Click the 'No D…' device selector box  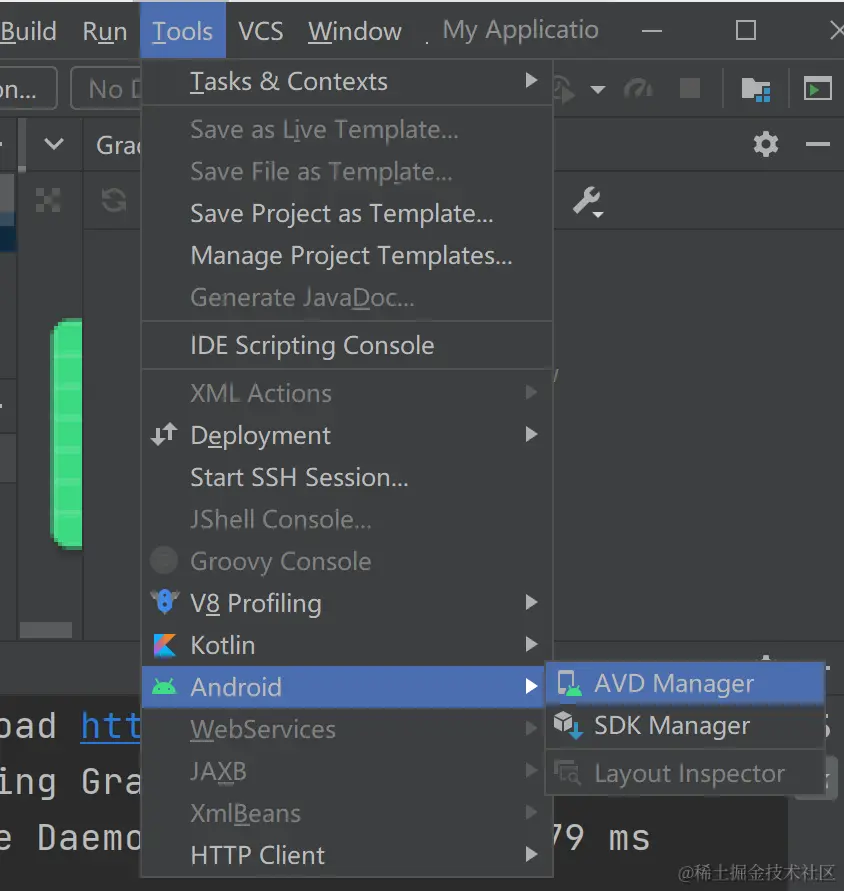pyautogui.click(x=106, y=89)
